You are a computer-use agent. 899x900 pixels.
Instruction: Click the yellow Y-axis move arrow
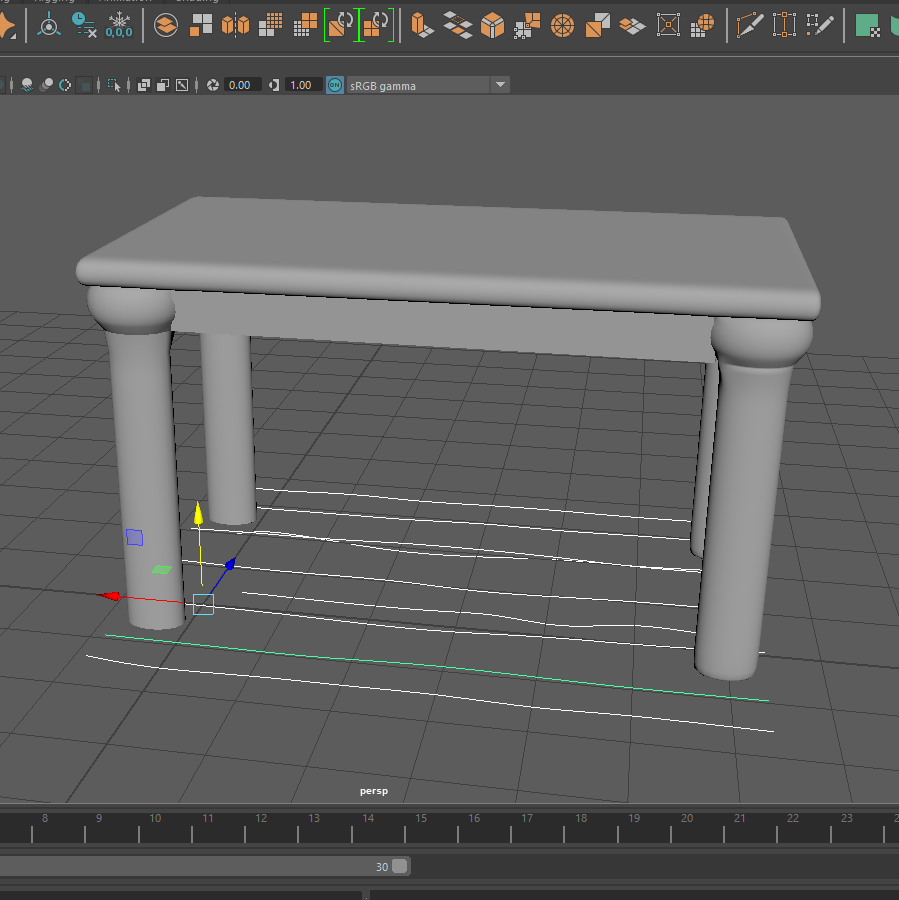click(198, 514)
